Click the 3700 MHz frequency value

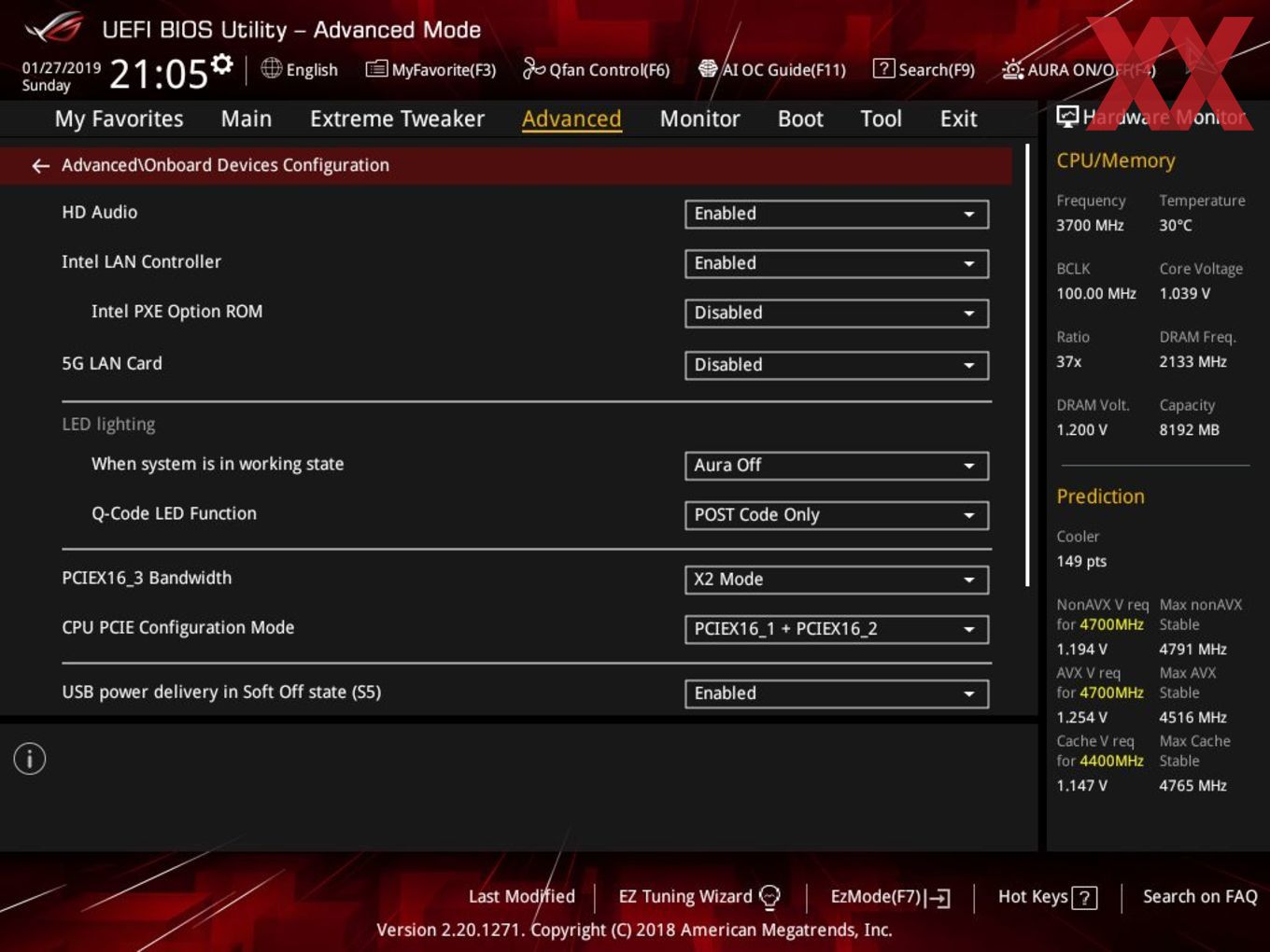(x=1090, y=225)
